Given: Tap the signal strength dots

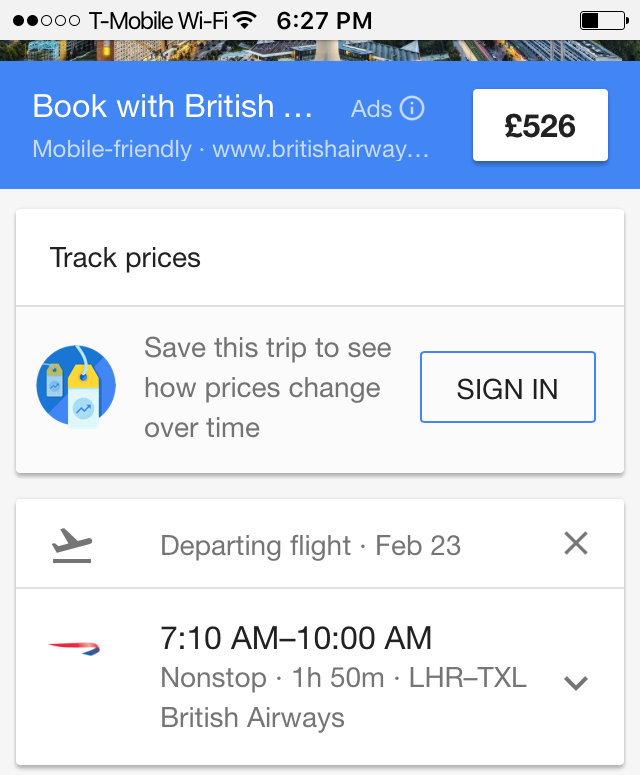Looking at the screenshot, I should coord(46,20).
